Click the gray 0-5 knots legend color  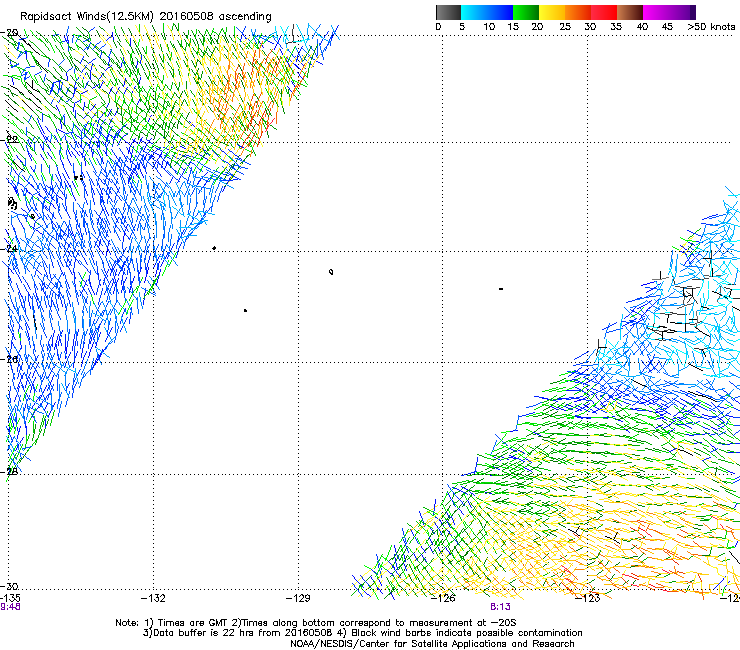tap(448, 12)
